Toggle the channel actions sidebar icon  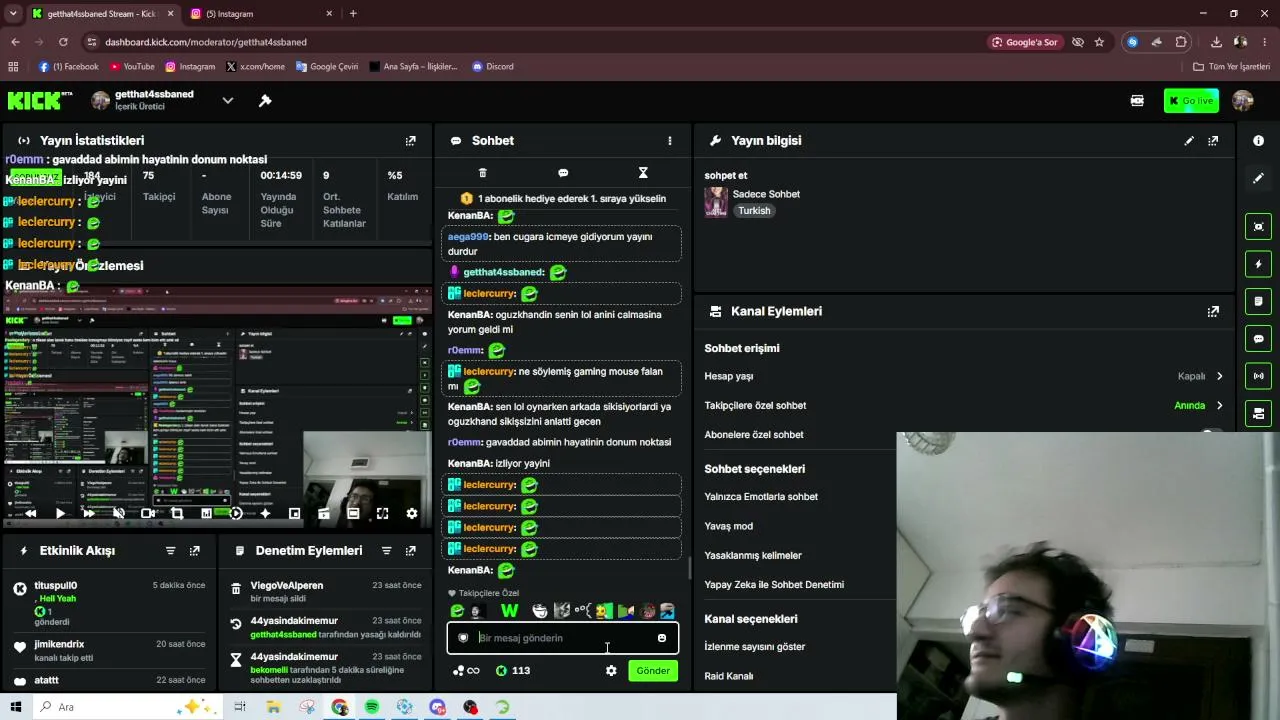click(x=1259, y=413)
